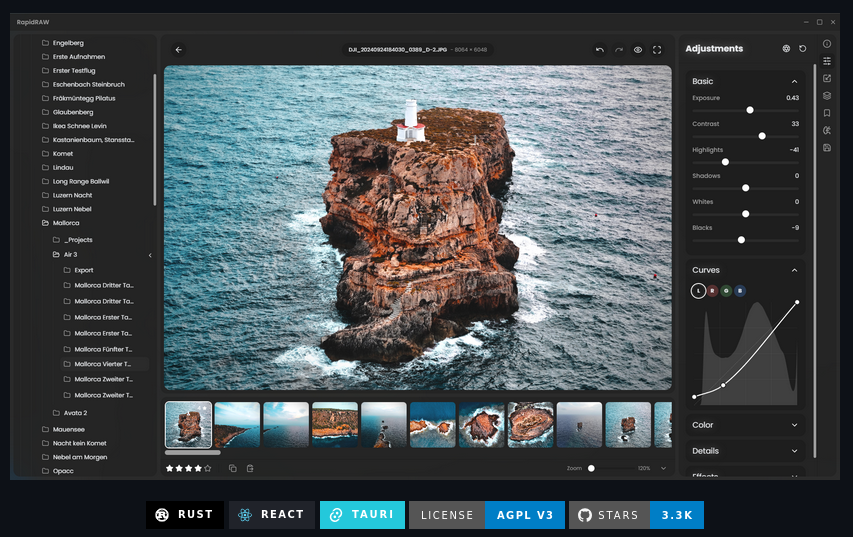Screen dimensions: 853x537
Task: Open the export save icon in the sidebar
Action: coord(827,148)
